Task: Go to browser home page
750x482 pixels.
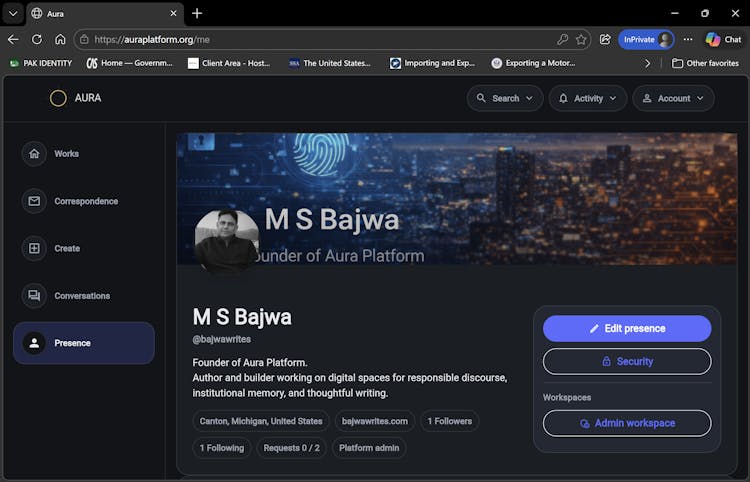Action: pos(60,39)
